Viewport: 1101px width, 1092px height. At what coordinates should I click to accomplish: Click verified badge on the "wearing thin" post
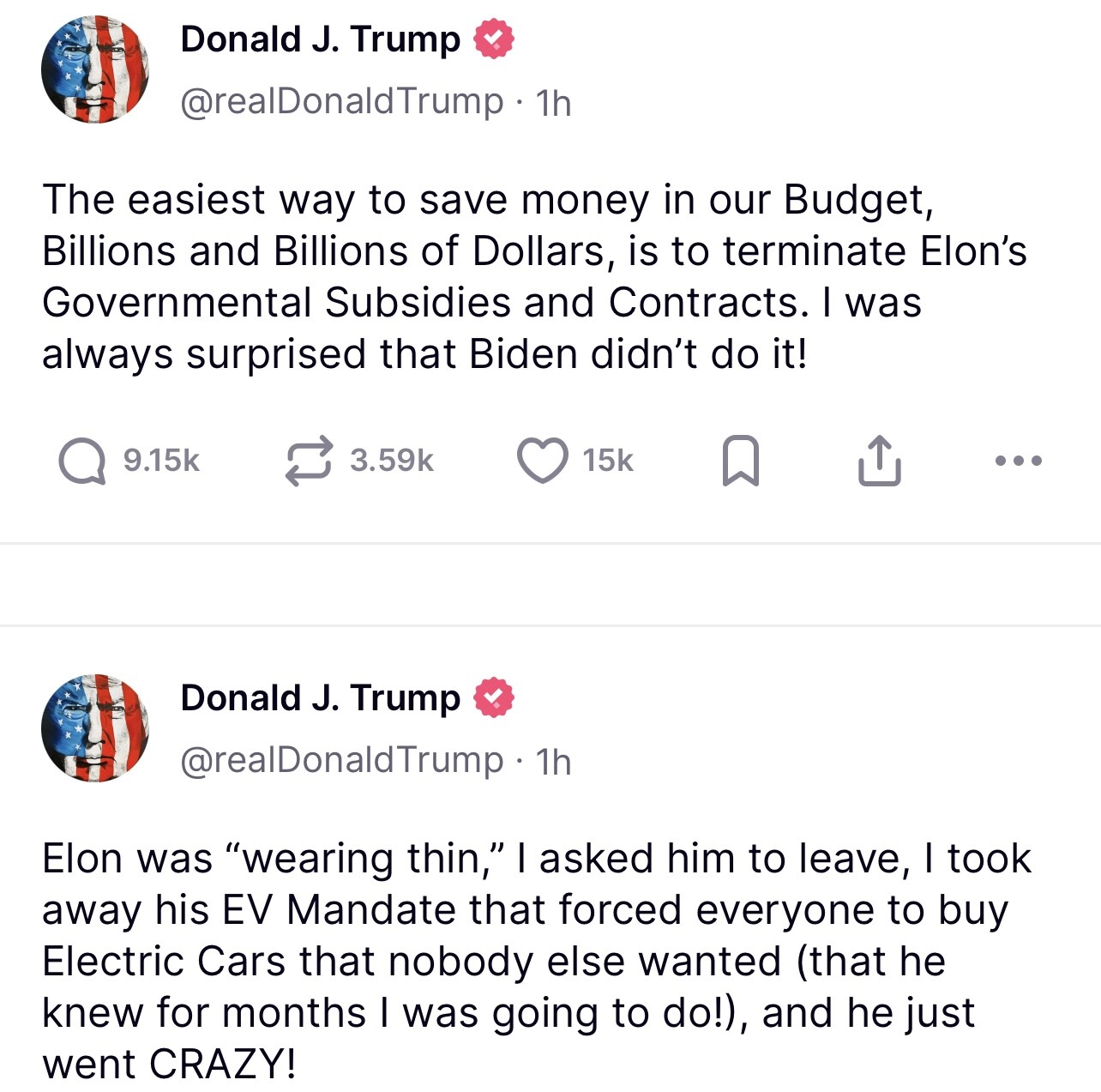(x=494, y=698)
